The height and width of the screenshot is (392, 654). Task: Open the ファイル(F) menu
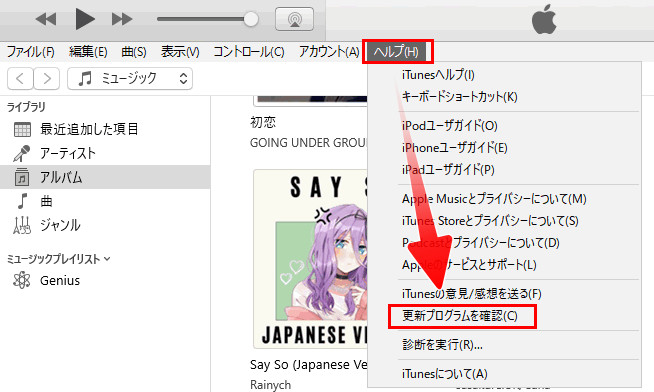30,52
